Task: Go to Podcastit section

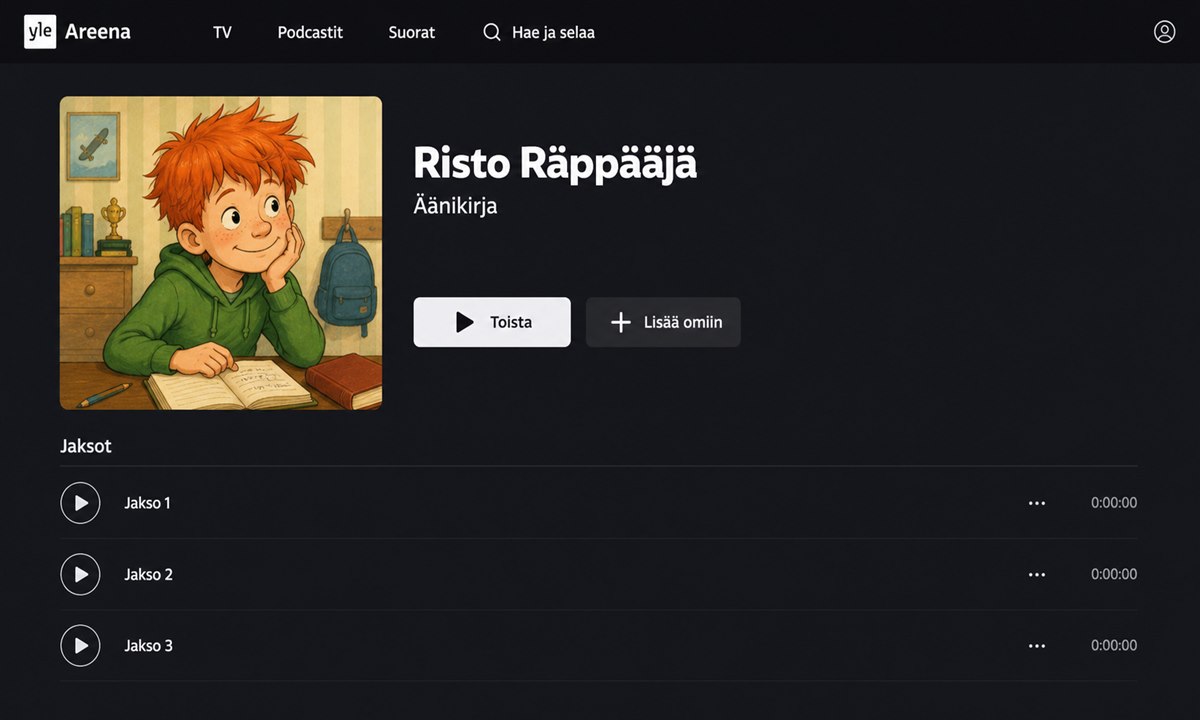Action: 310,32
